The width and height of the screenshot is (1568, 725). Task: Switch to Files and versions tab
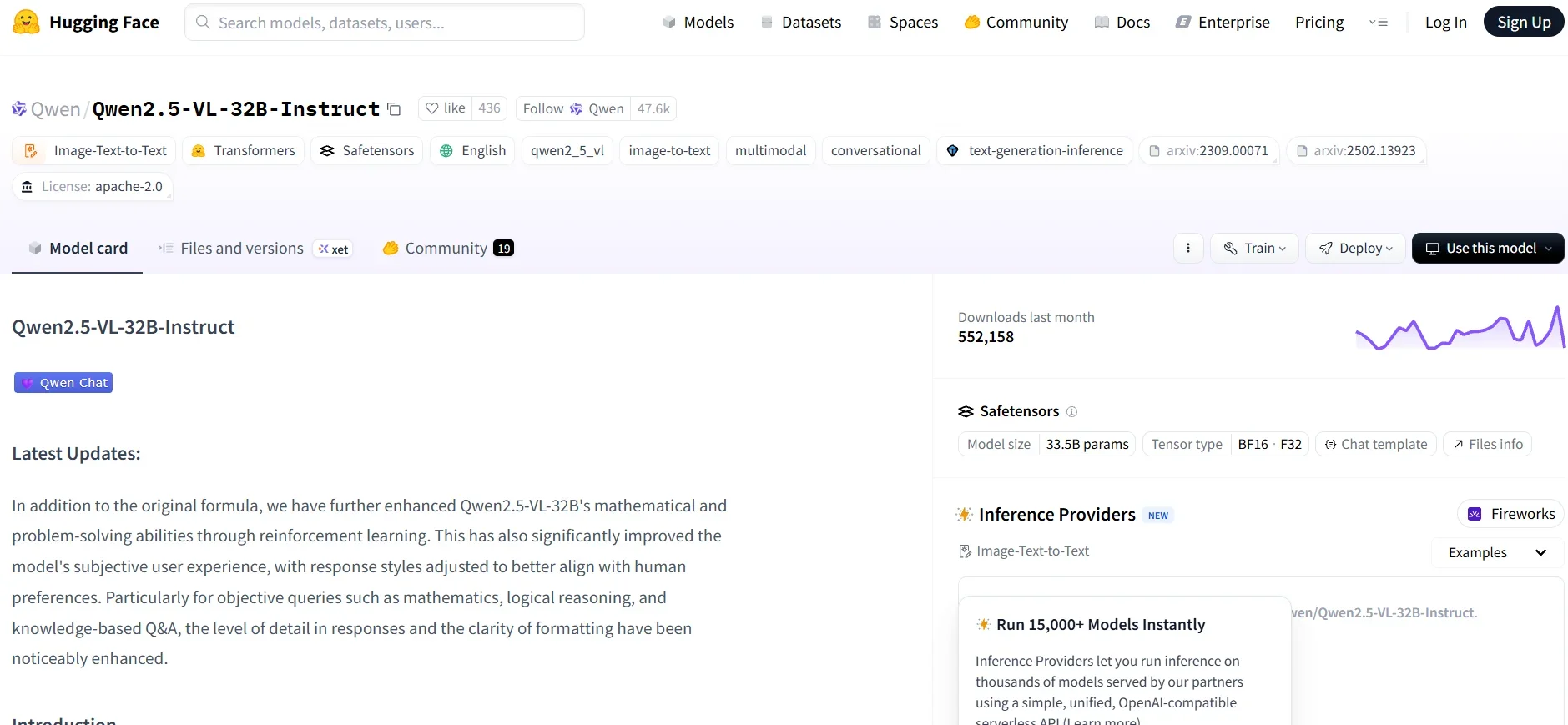tap(241, 249)
